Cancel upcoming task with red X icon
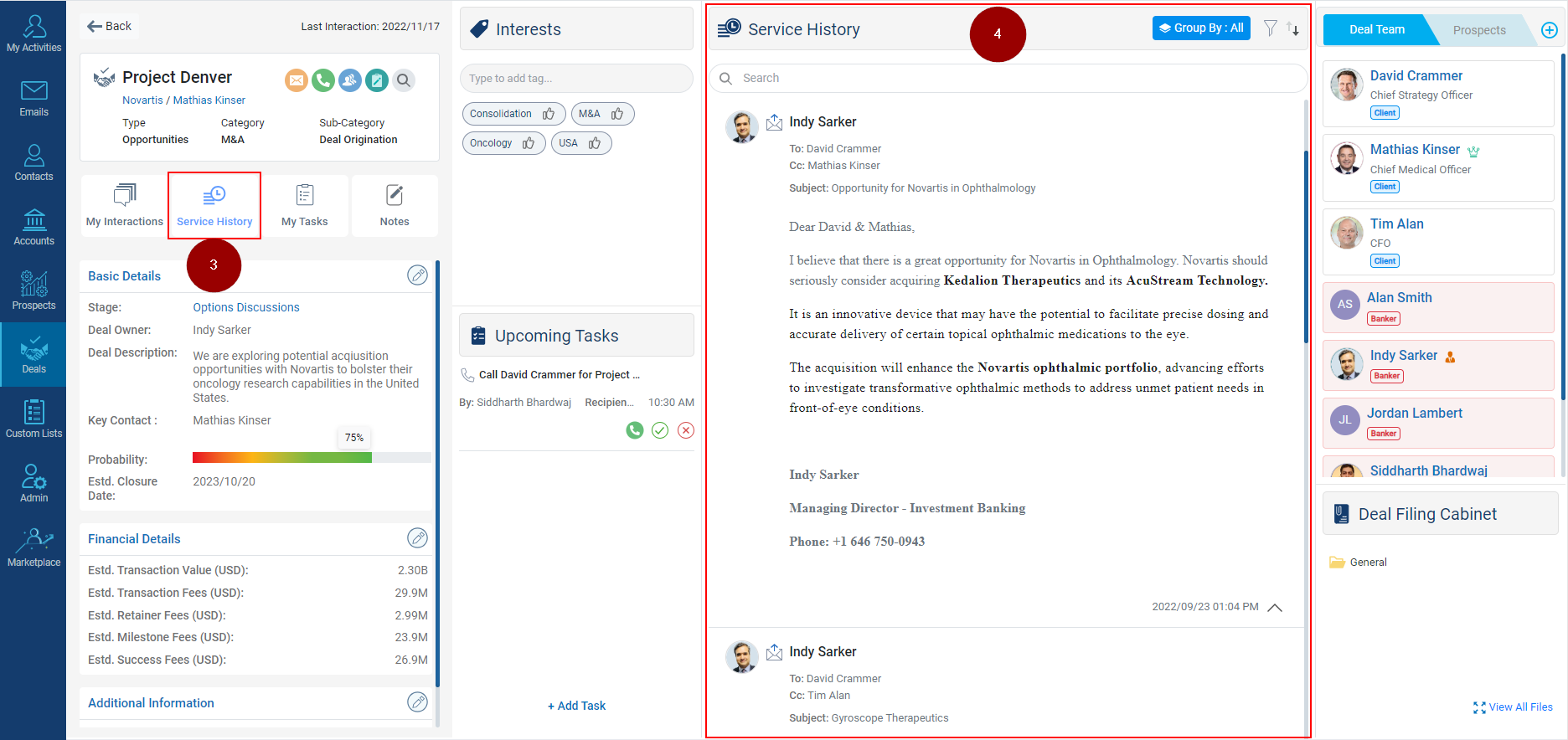1568x740 pixels. [x=686, y=430]
